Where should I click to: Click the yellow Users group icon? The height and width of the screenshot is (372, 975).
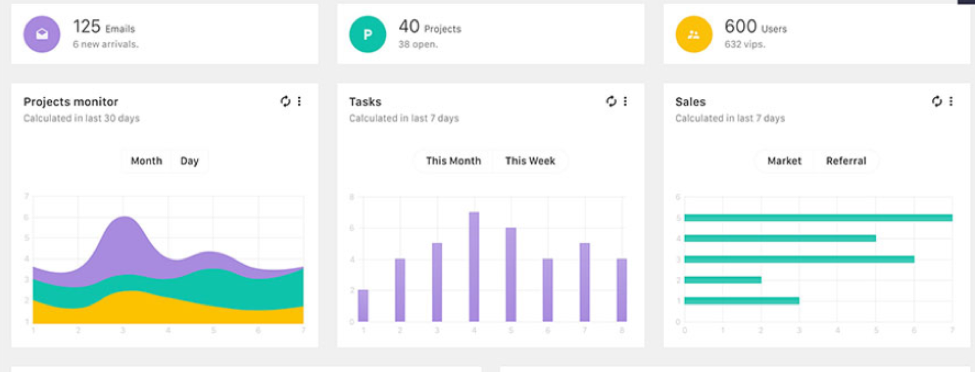coord(694,34)
